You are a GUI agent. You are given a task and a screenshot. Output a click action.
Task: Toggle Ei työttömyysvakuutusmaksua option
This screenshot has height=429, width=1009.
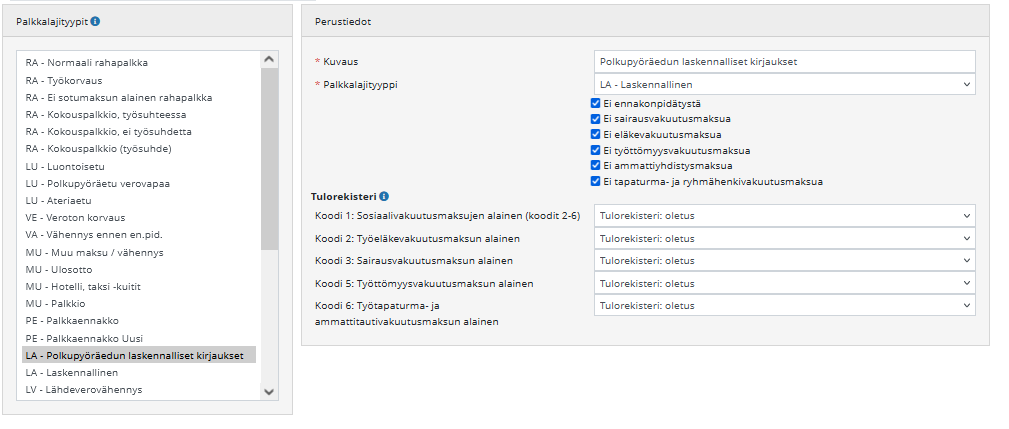pyautogui.click(x=596, y=150)
